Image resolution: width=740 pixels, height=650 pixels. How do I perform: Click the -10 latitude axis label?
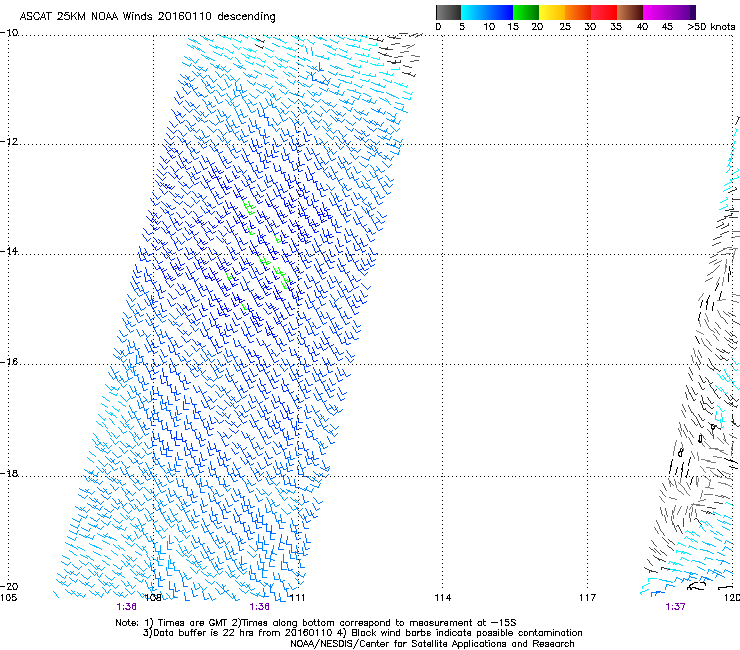tap(9, 32)
